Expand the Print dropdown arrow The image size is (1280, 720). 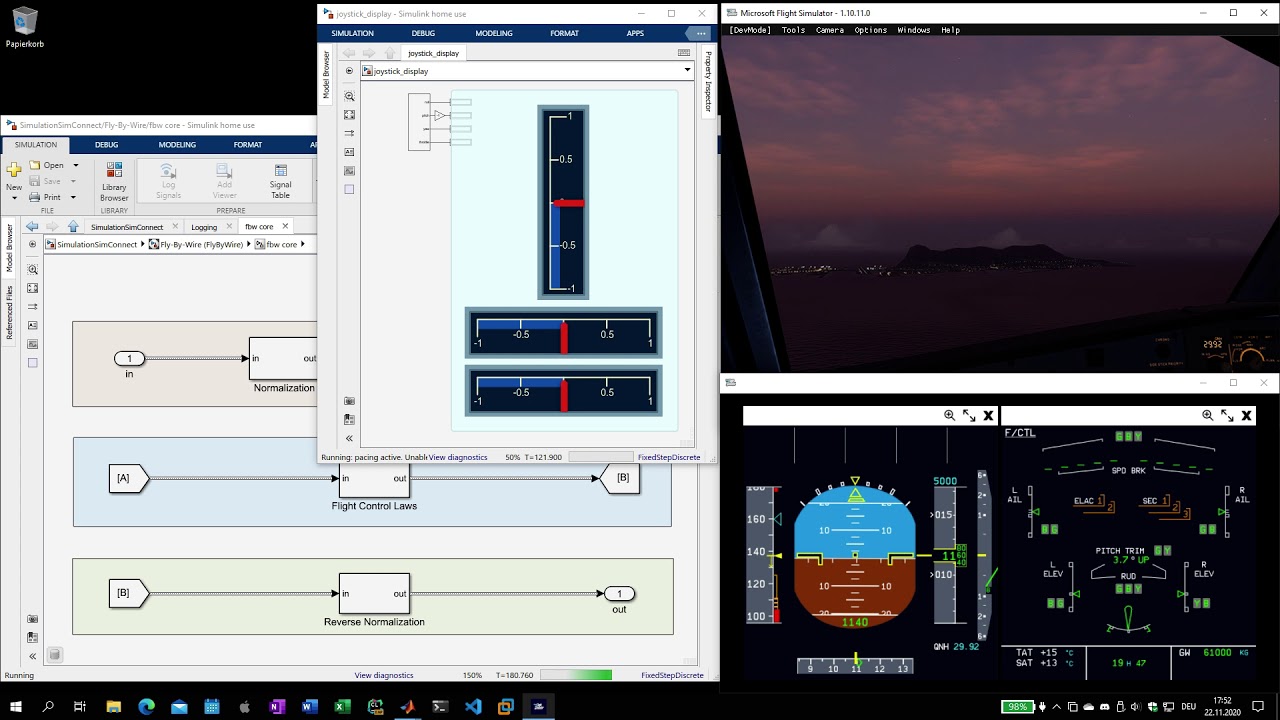(x=73, y=197)
